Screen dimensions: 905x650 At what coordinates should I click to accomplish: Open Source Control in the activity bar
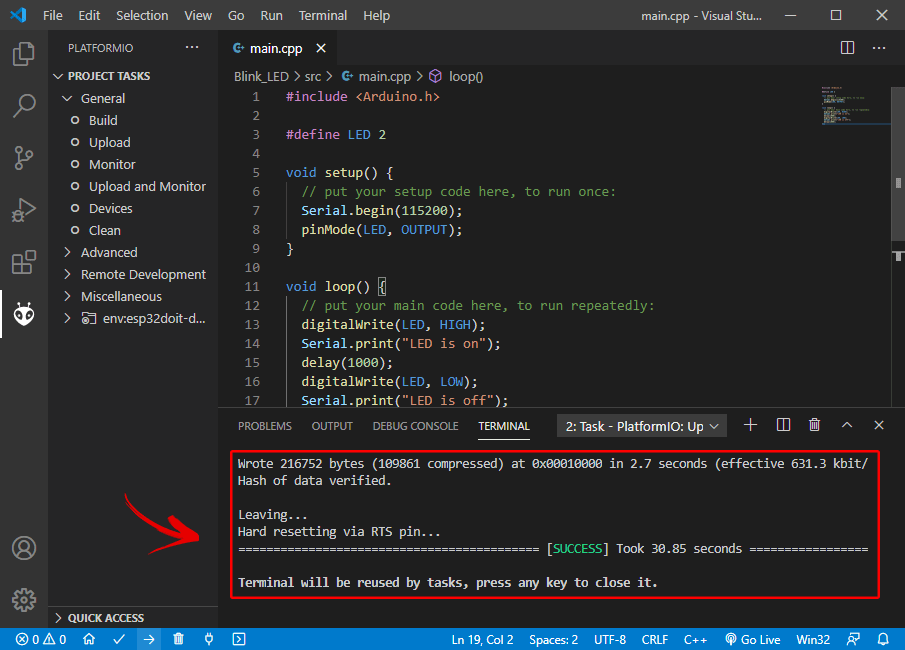click(x=23, y=158)
